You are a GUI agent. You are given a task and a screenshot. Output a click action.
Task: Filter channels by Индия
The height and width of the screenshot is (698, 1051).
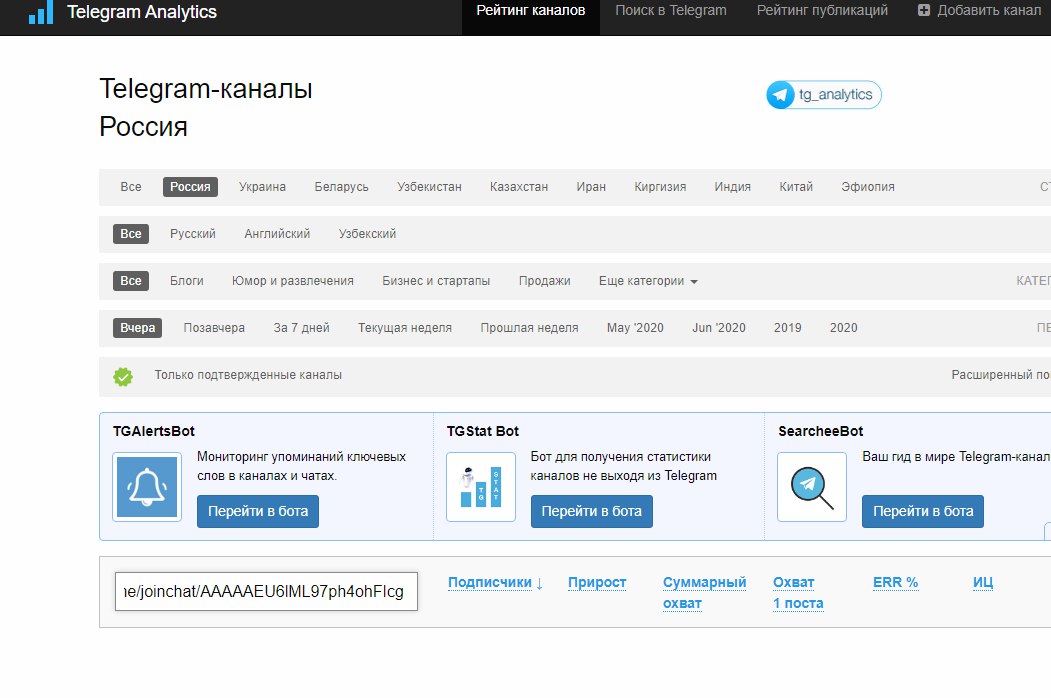[x=733, y=187]
